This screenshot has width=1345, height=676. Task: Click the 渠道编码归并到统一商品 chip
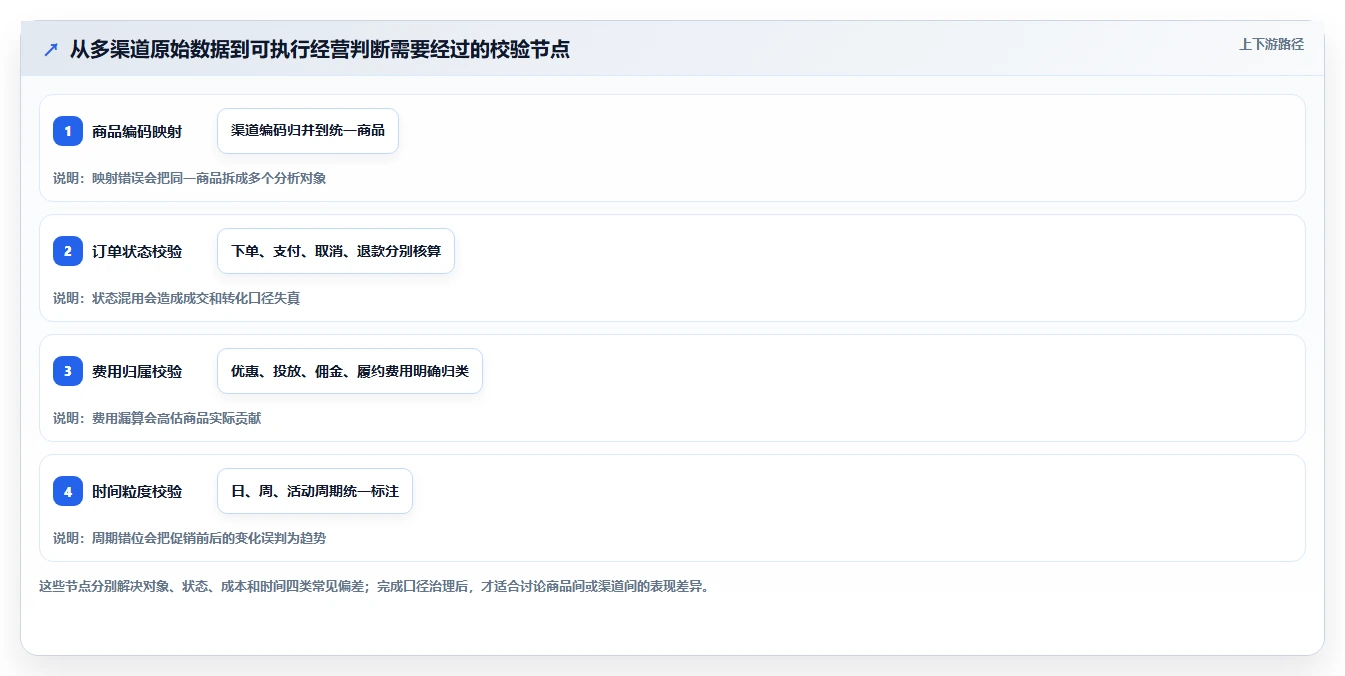pos(308,131)
